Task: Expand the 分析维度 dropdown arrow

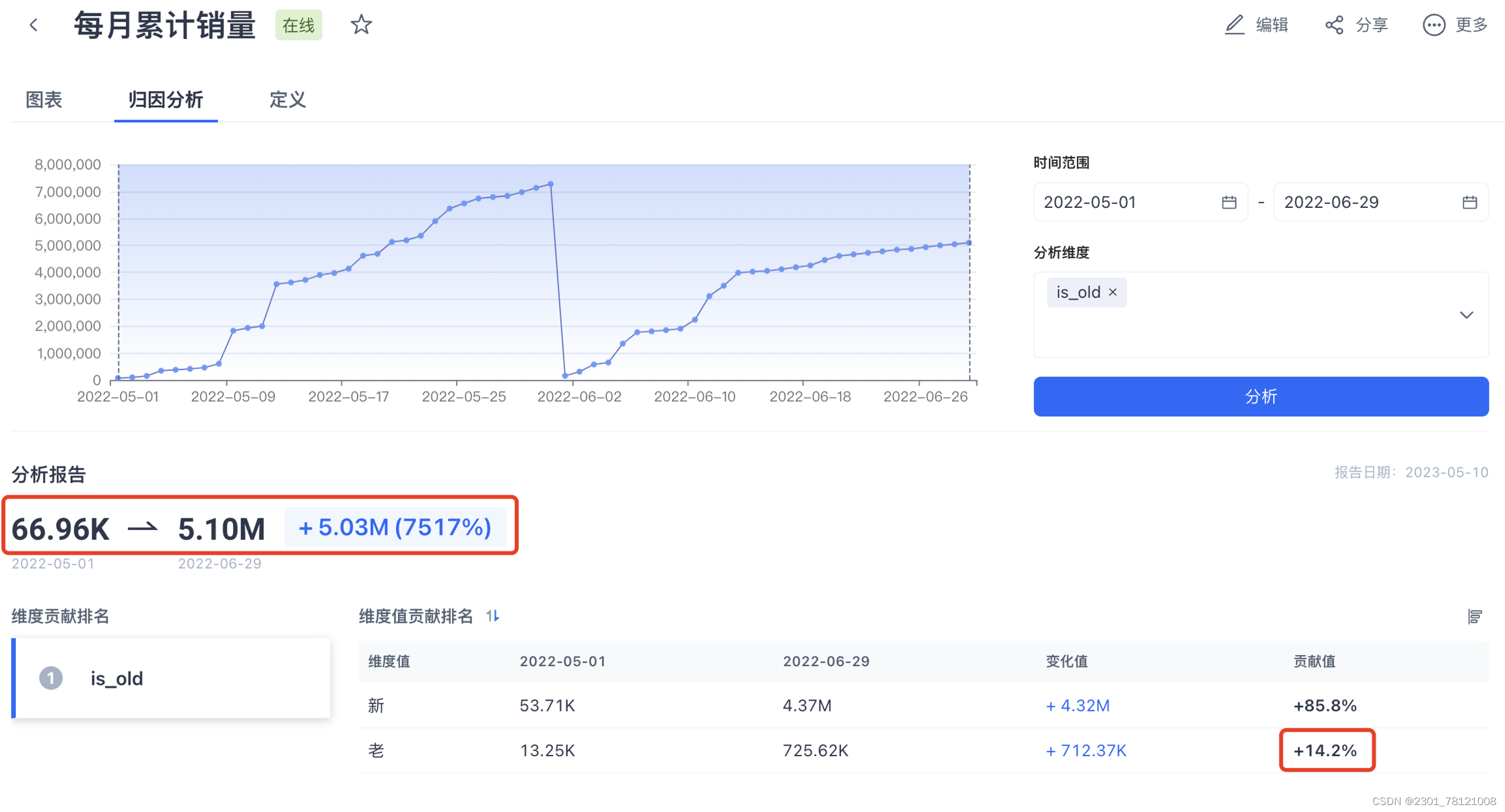Action: pyautogui.click(x=1467, y=315)
